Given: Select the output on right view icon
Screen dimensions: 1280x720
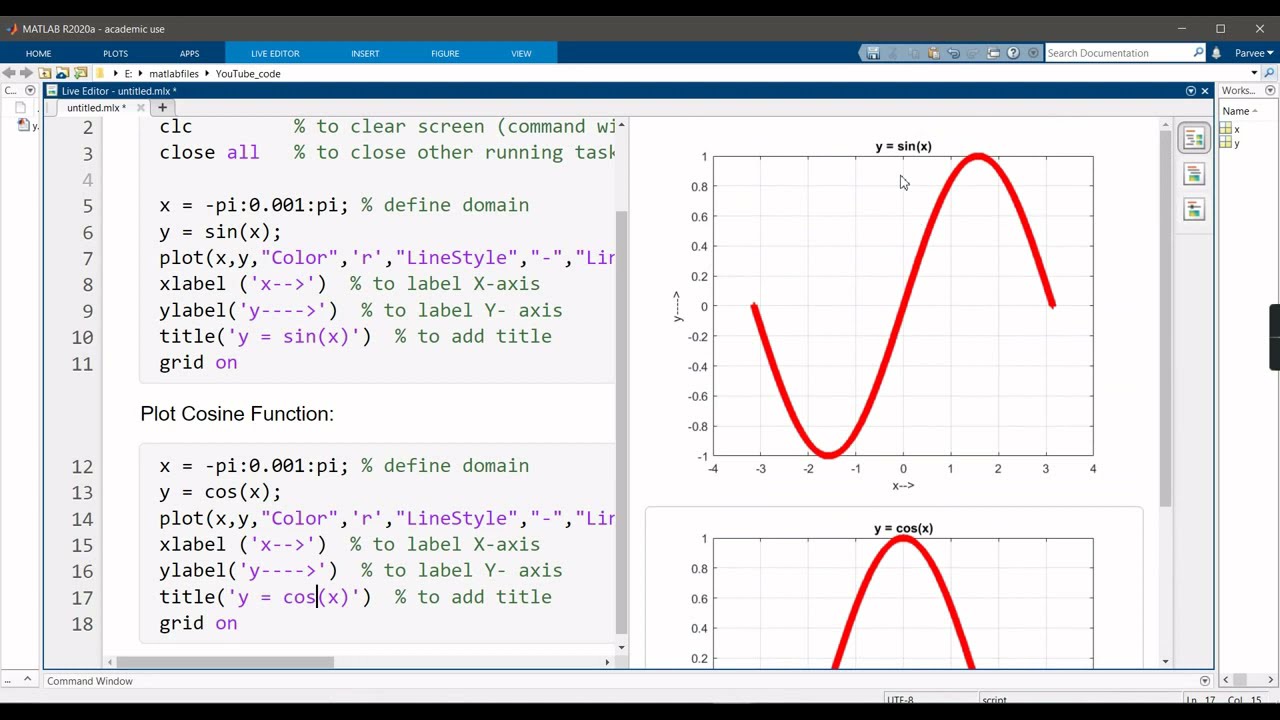Looking at the screenshot, I should [1193, 138].
